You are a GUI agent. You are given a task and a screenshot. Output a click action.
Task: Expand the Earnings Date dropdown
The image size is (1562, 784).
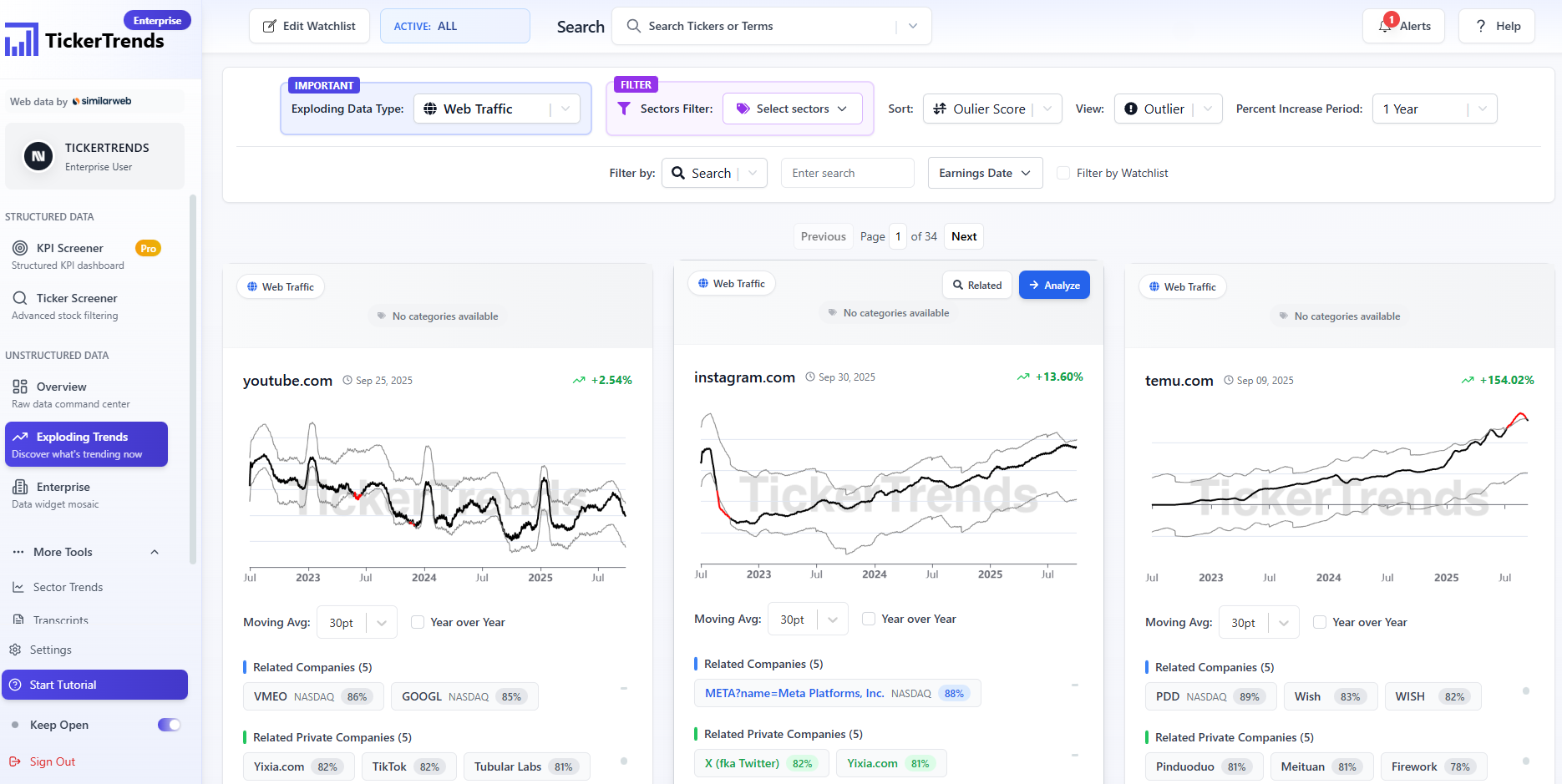[985, 173]
